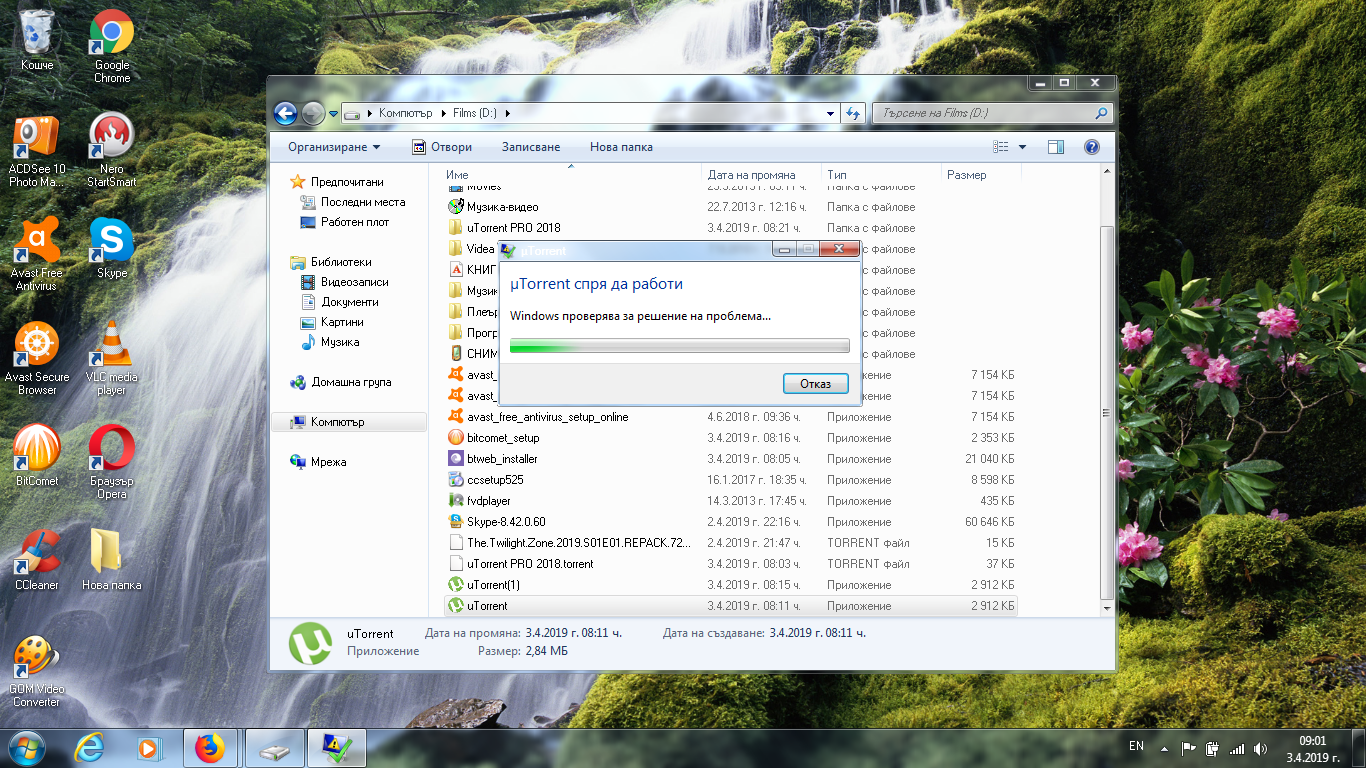The height and width of the screenshot is (768, 1366).
Task: Select the CCleaner desktop shortcut
Action: (37, 560)
